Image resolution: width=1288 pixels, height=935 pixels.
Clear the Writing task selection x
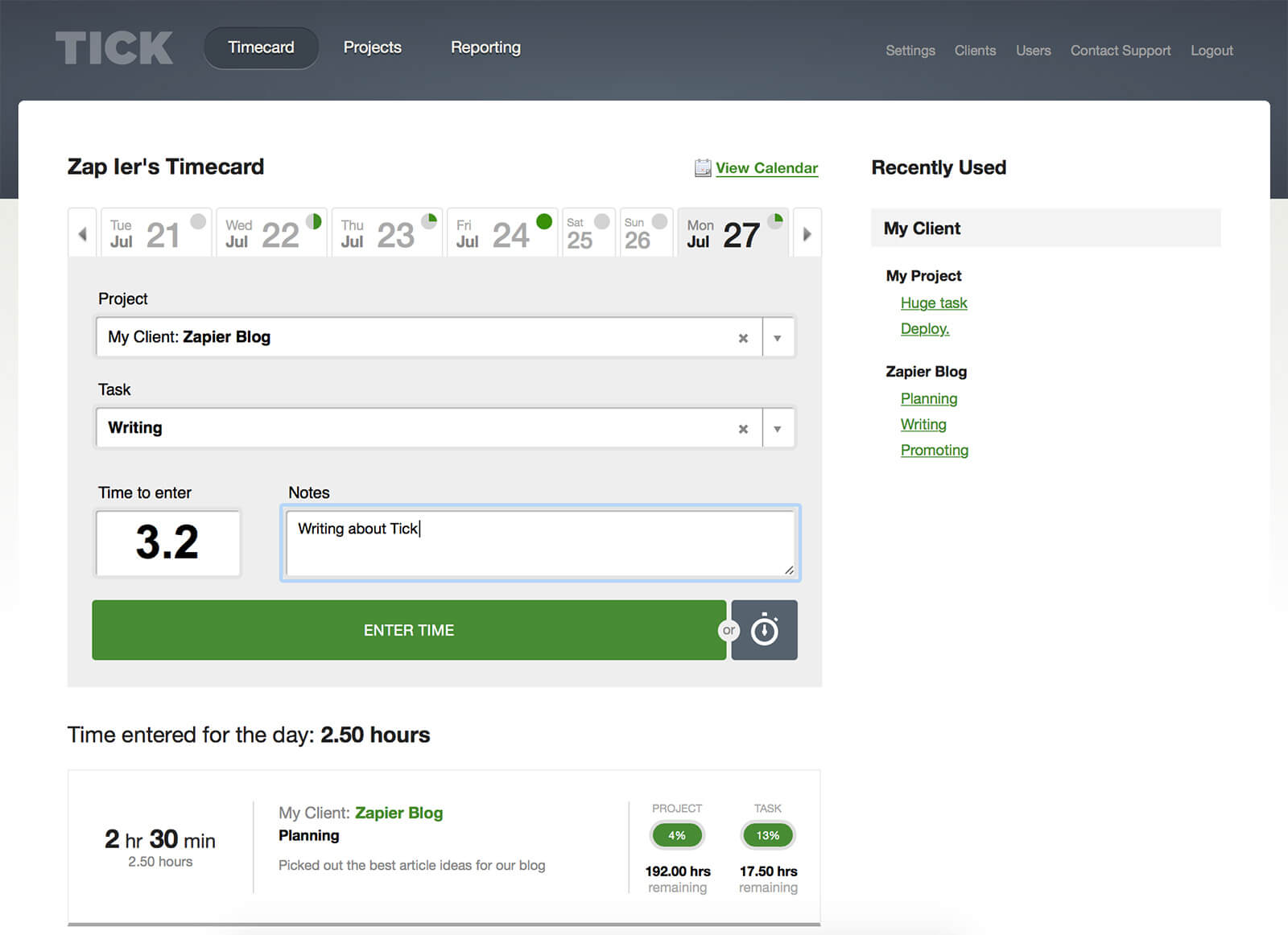[x=743, y=429]
